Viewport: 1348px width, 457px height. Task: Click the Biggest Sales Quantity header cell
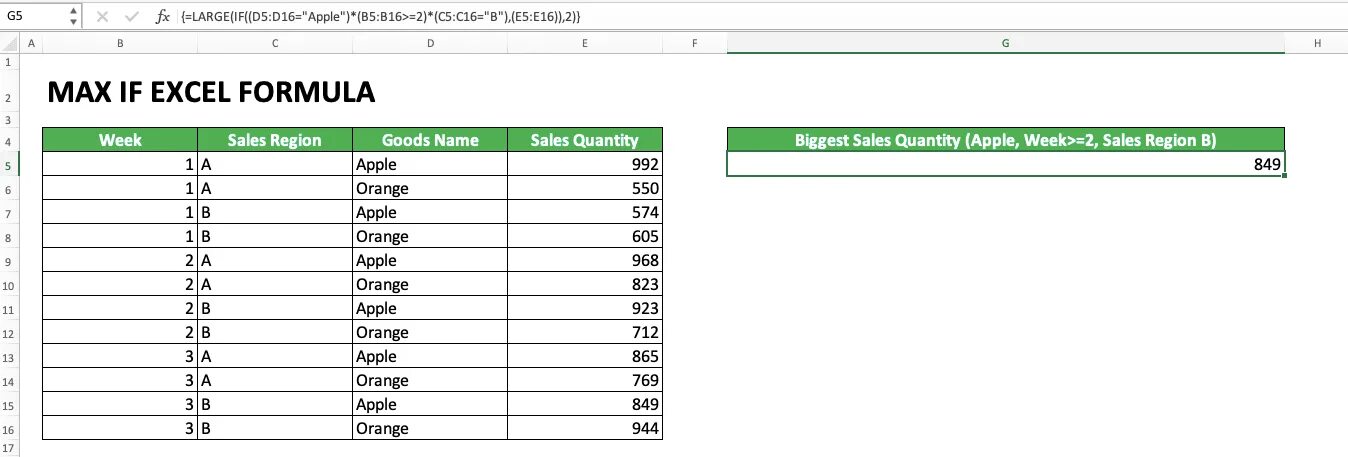pos(1005,140)
